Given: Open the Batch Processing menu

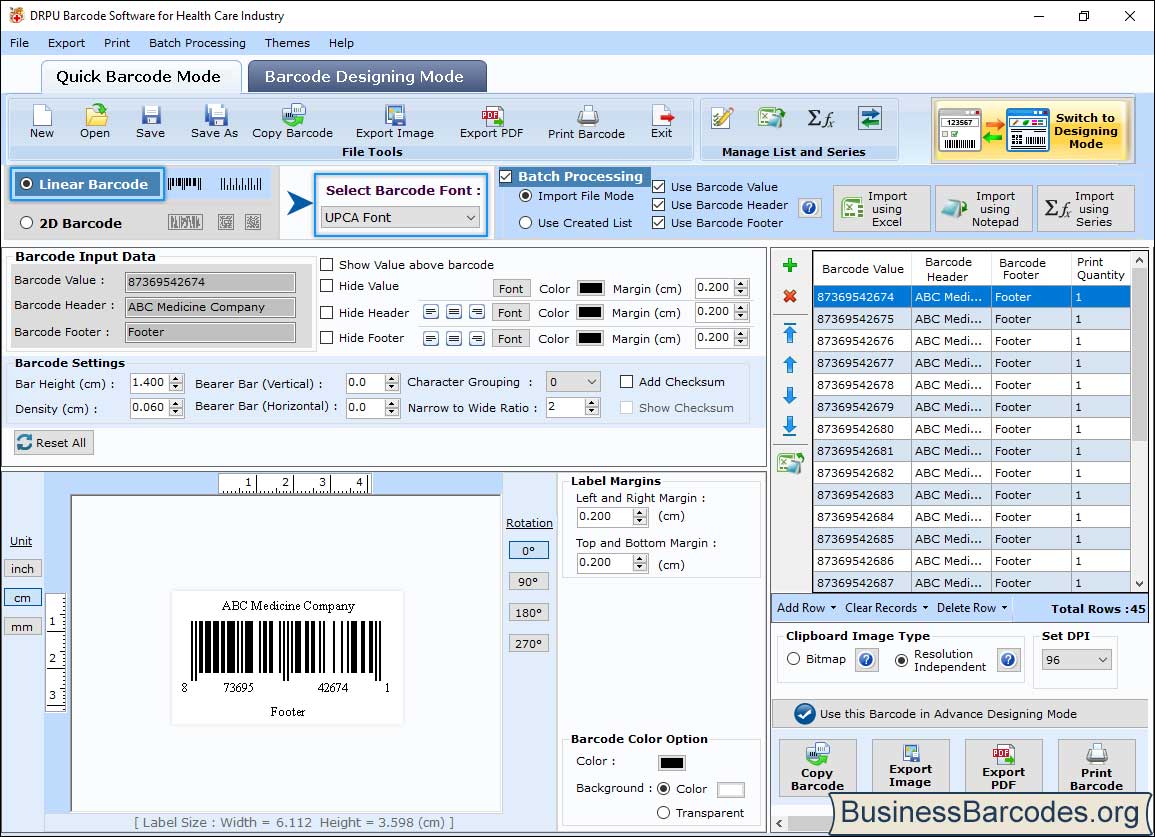Looking at the screenshot, I should tap(197, 43).
